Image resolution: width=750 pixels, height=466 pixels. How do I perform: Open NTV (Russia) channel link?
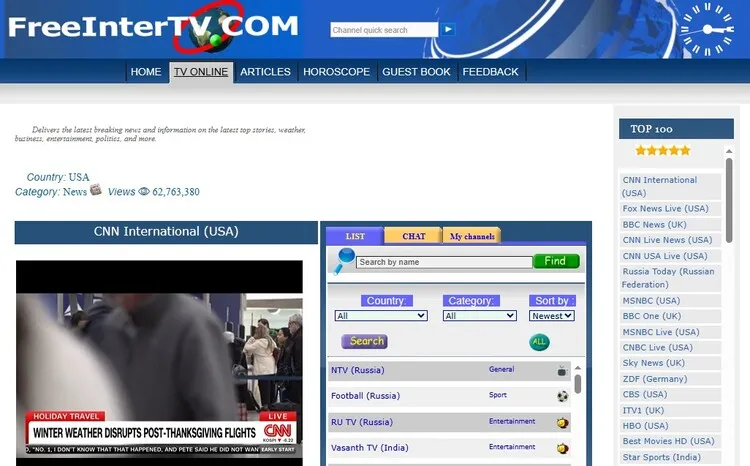[x=358, y=370]
